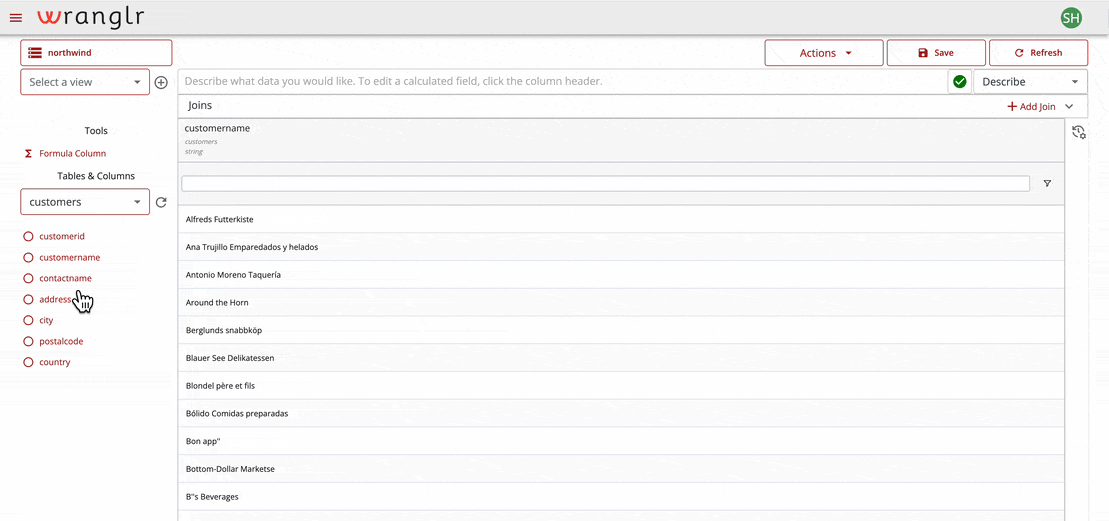Open the customers table dropdown

(85, 202)
